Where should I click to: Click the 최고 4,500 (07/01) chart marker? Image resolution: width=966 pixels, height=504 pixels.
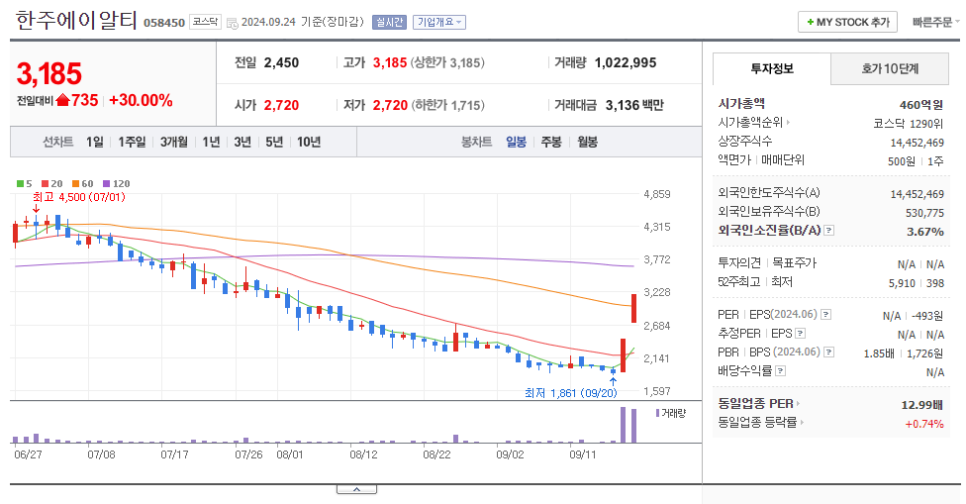[79, 197]
